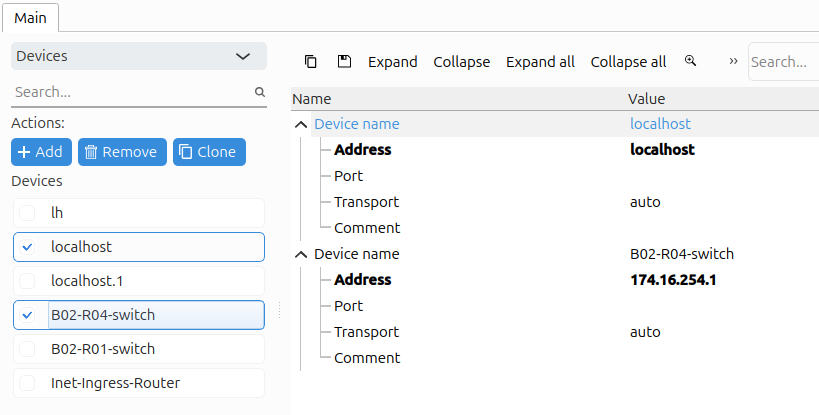This screenshot has width=819, height=415.
Task: Click the Clone device button
Action: [209, 152]
